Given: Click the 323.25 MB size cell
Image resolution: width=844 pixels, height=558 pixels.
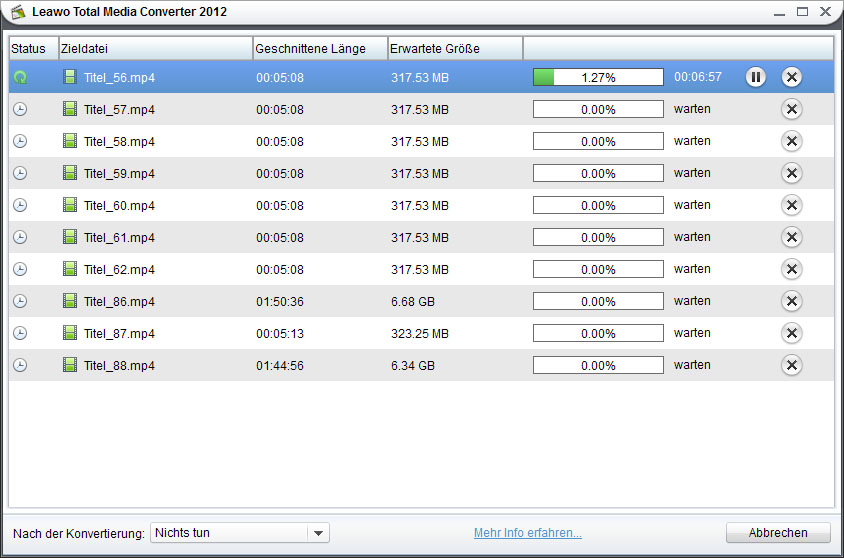Looking at the screenshot, I should [x=420, y=334].
